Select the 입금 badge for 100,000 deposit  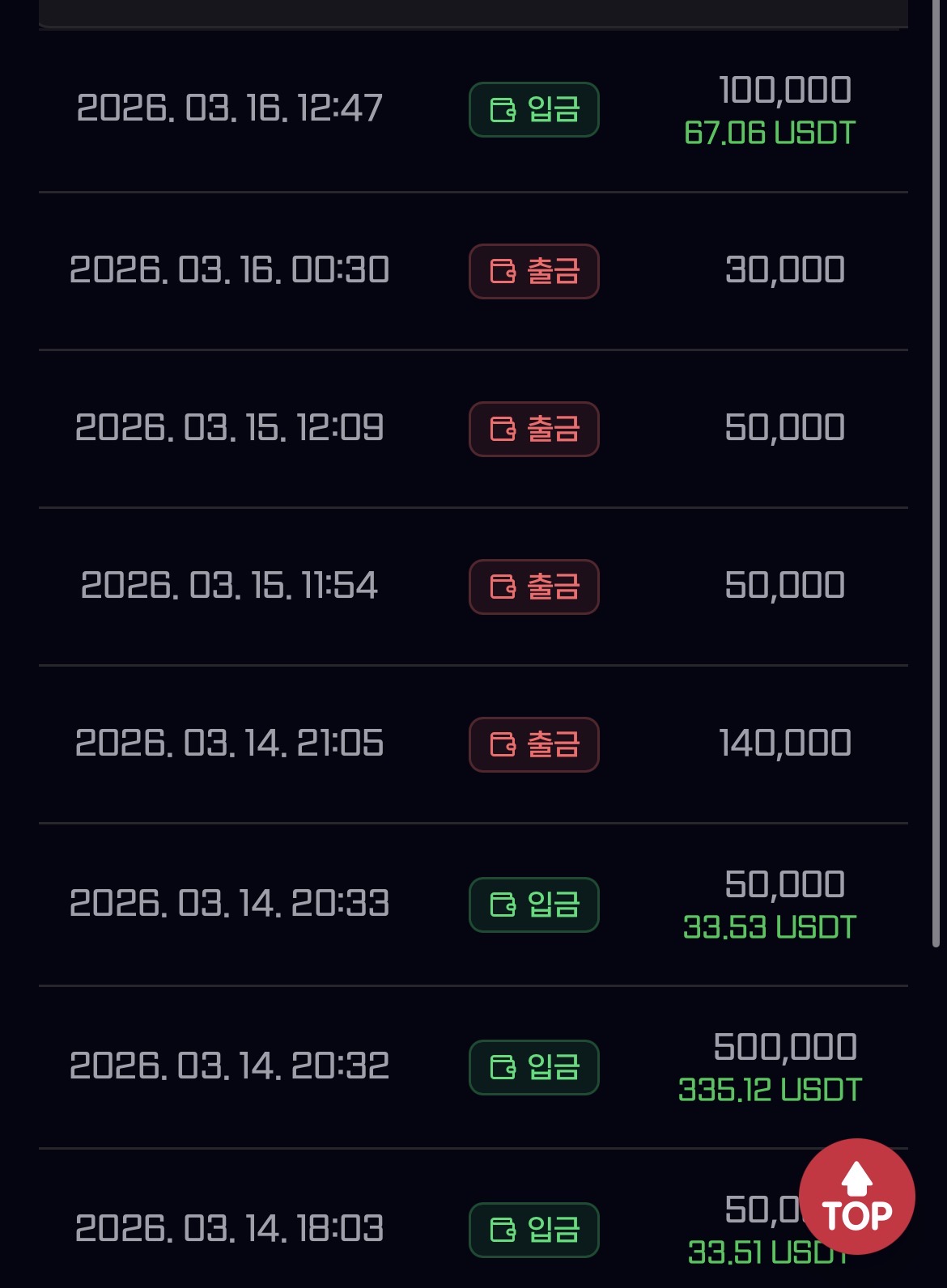(x=534, y=109)
